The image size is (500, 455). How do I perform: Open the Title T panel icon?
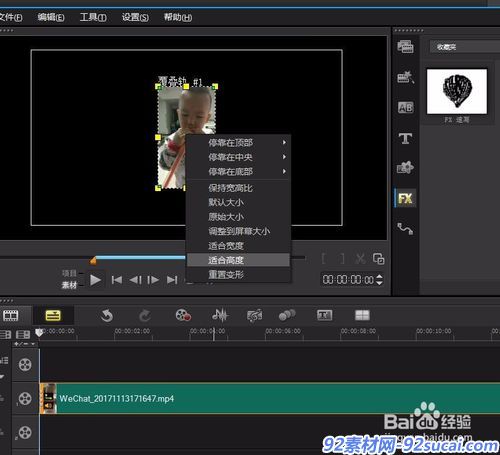405,138
